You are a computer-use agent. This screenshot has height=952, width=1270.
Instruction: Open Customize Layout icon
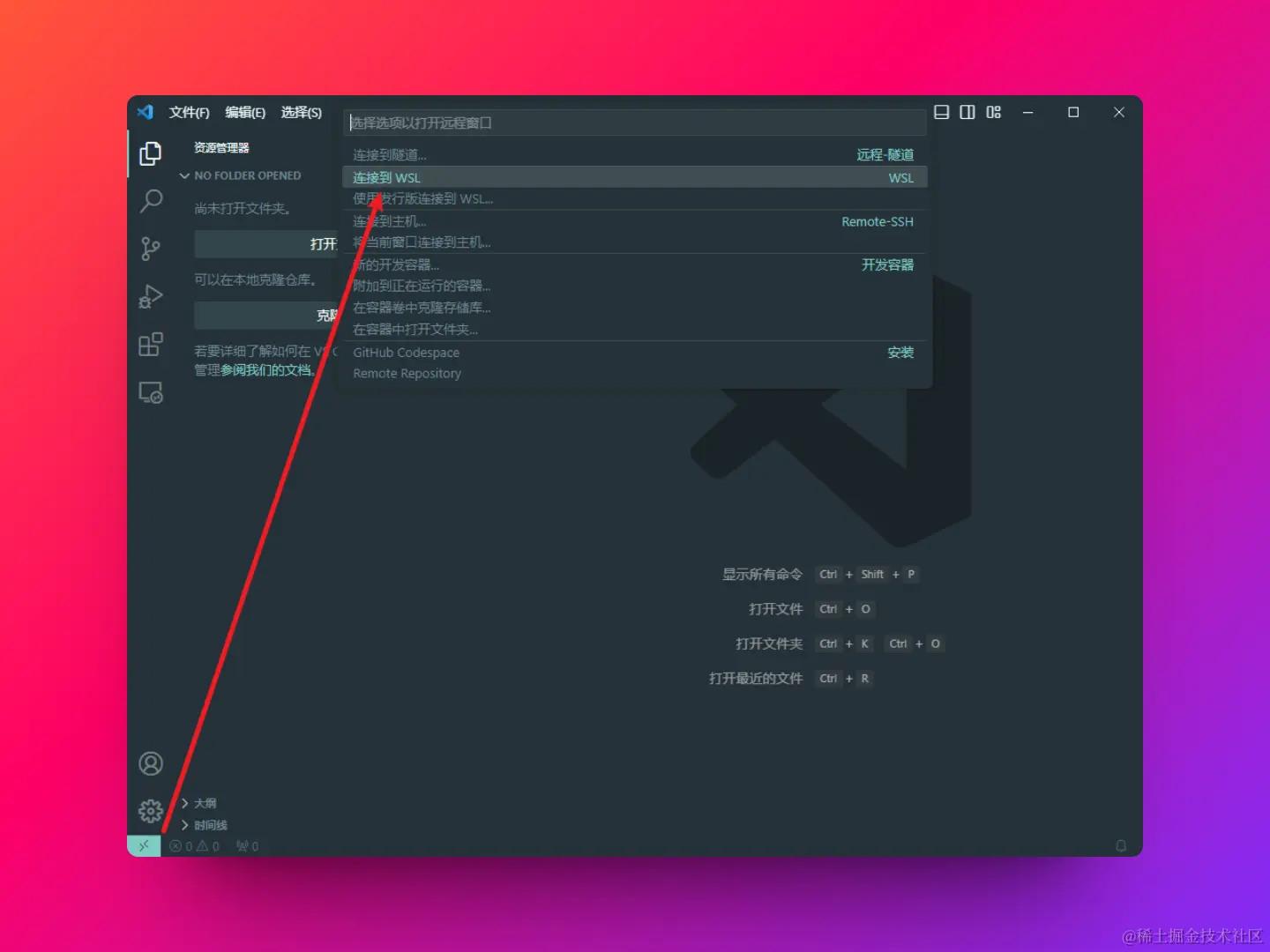tap(994, 112)
